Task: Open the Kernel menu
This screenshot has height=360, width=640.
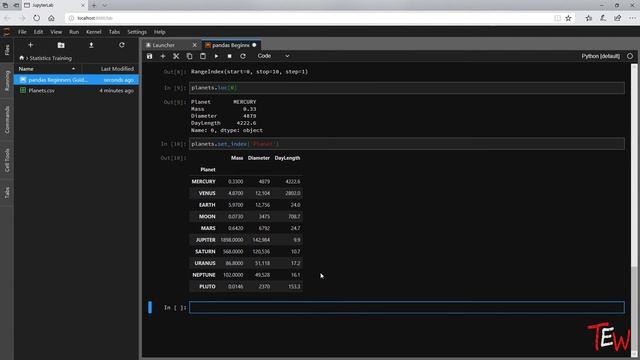Action: pos(93,32)
